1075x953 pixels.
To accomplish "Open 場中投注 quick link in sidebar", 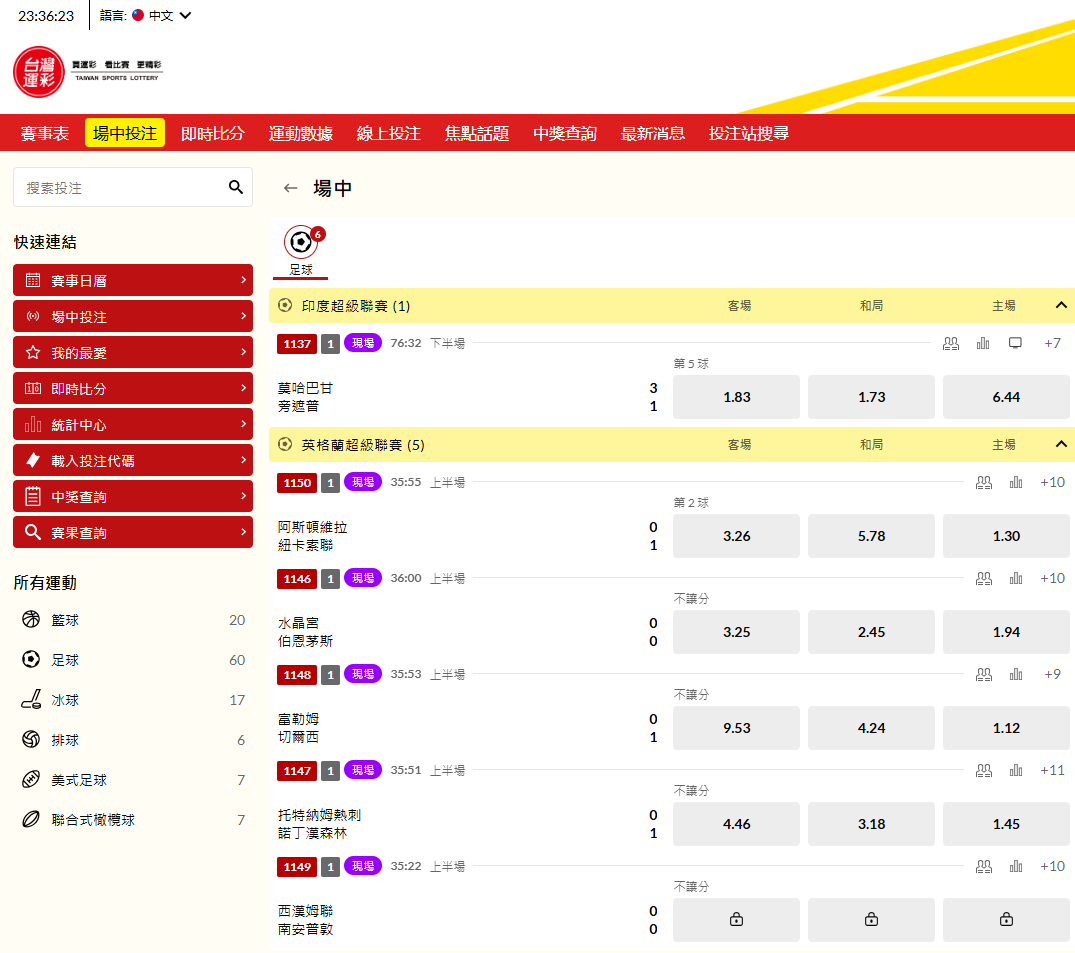I will [x=133, y=316].
